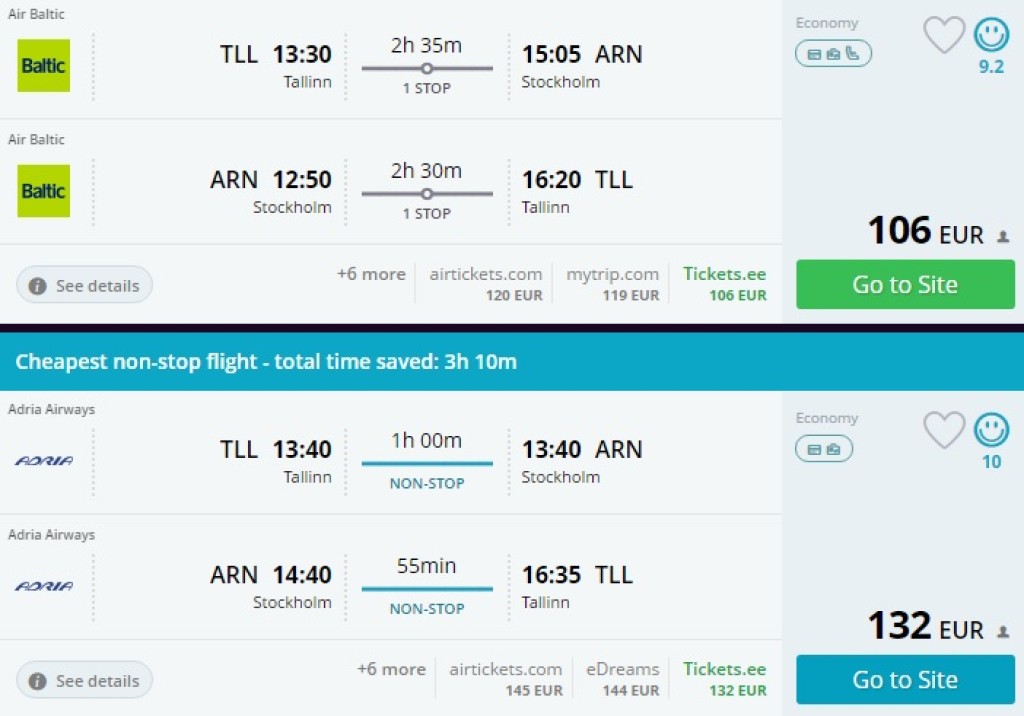This screenshot has width=1024, height=716.
Task: Open airtickets.com 120 EUR offer
Action: (486, 283)
